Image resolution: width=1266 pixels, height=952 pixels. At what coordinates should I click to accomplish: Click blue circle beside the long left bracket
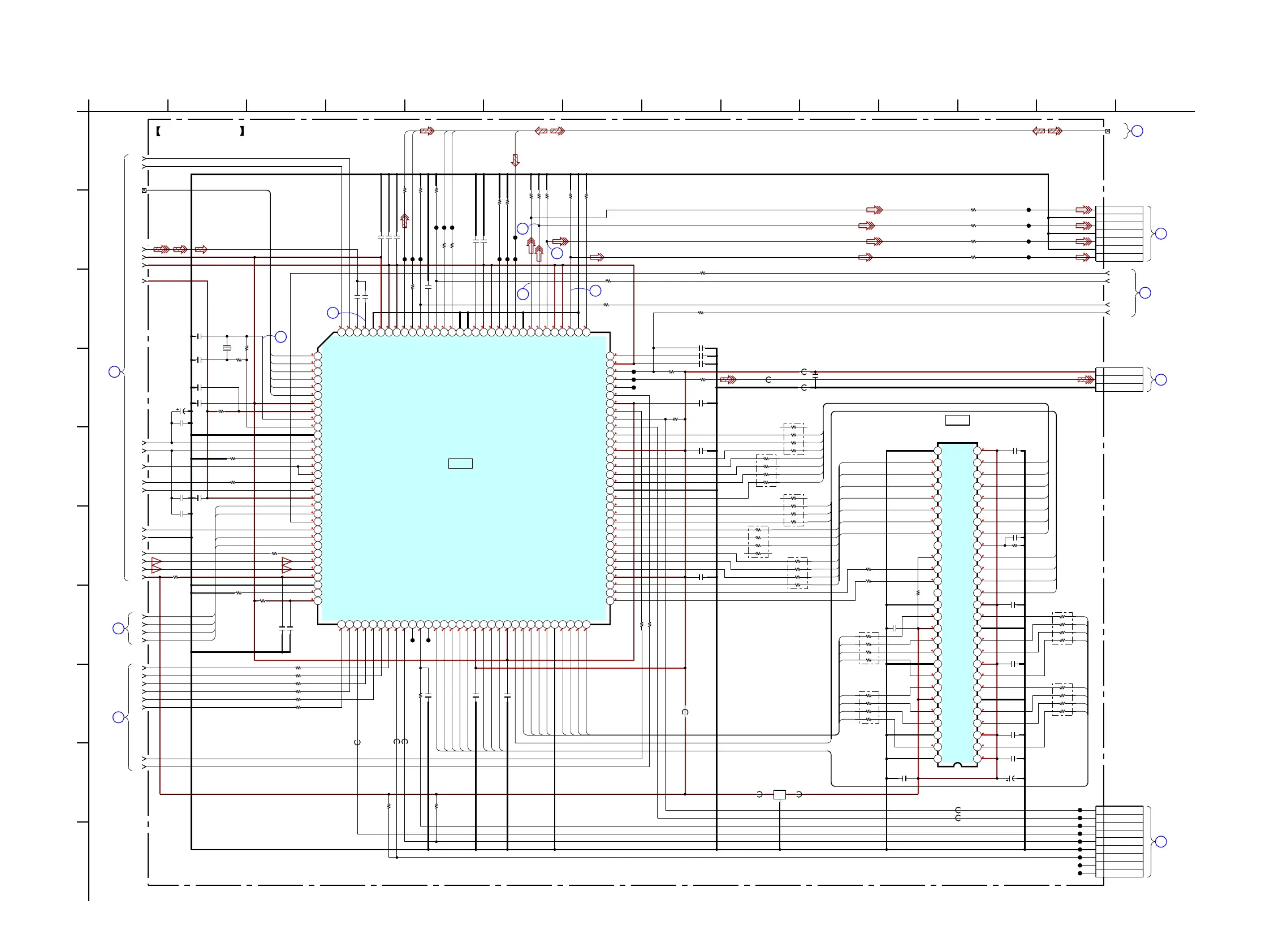coord(114,372)
